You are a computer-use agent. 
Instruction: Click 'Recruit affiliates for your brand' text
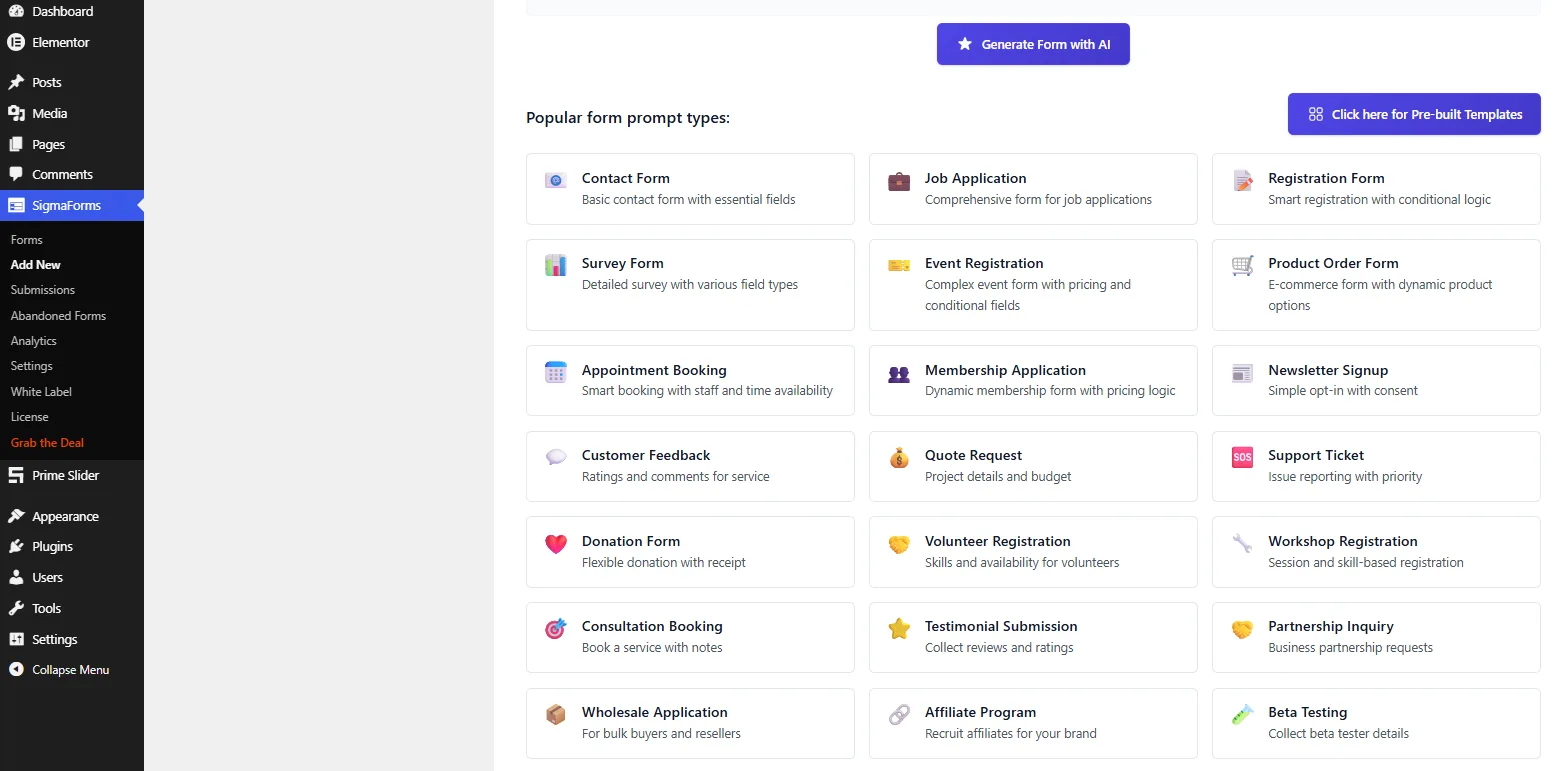point(1010,733)
